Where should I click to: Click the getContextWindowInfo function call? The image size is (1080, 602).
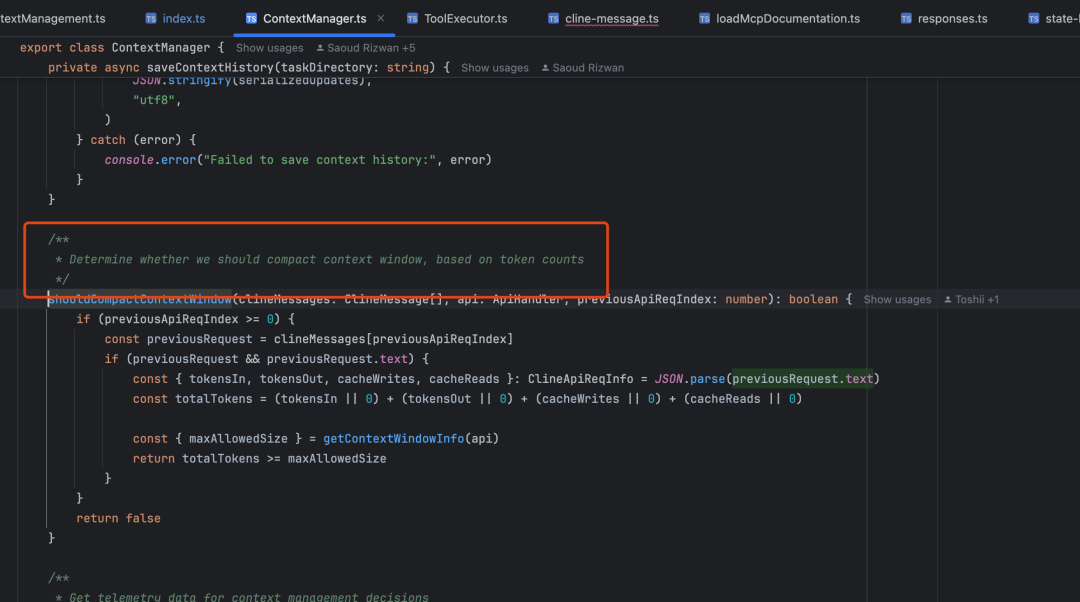(393, 439)
